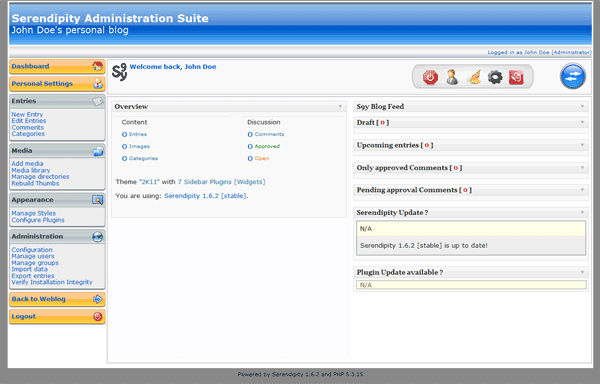Screen dimensions: 600x384
Task: Open the Configuration link under Administration
Action: coord(32,250)
